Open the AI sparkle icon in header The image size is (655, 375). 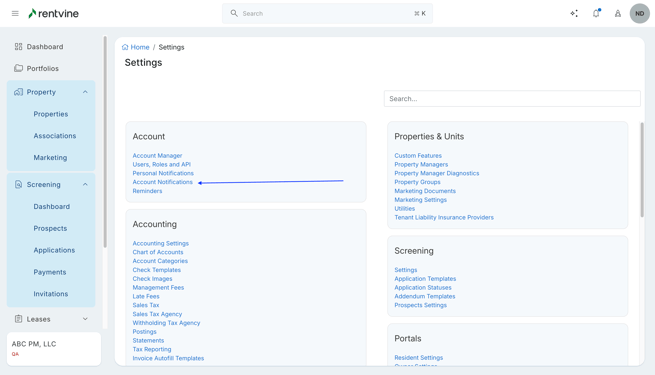tap(574, 13)
